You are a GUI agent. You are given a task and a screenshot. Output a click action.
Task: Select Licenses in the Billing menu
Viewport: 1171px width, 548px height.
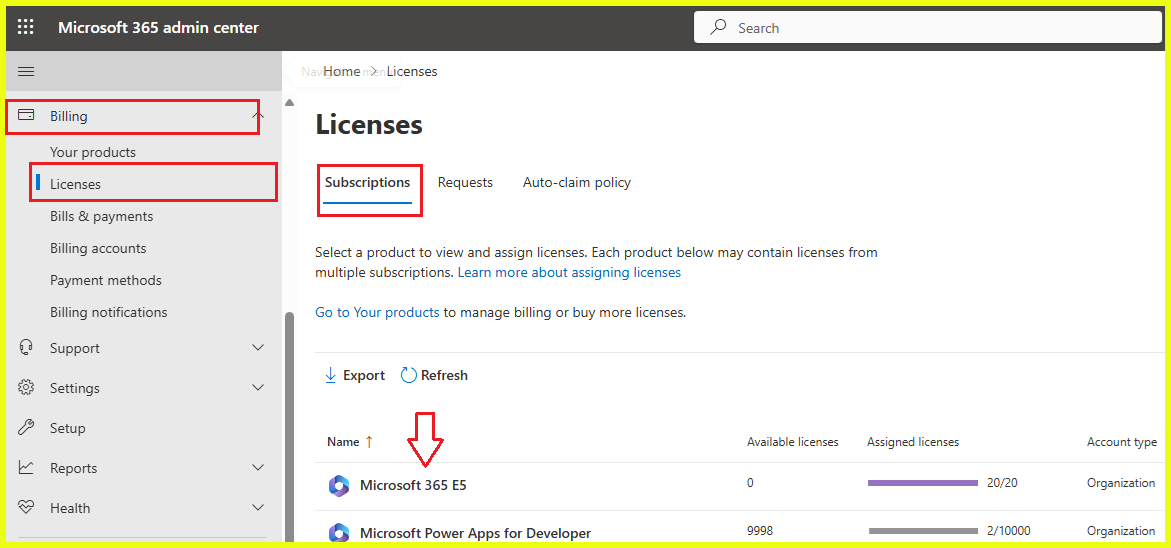(x=75, y=184)
